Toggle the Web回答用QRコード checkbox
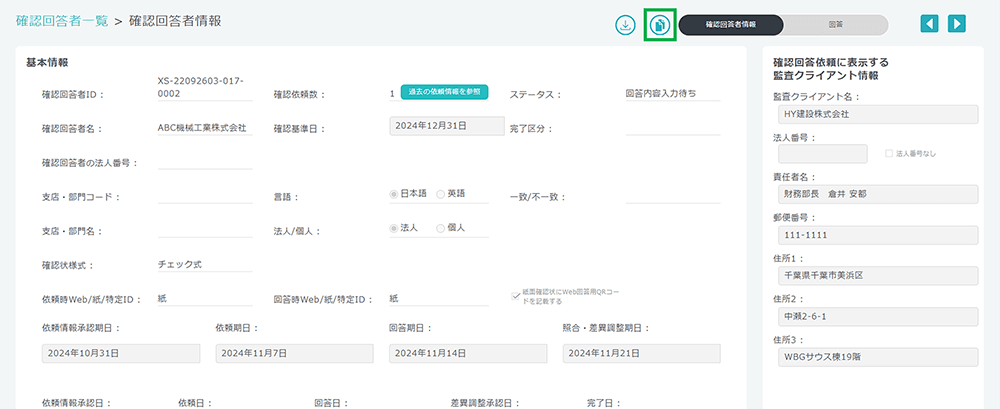The image size is (1000, 409). (515, 296)
